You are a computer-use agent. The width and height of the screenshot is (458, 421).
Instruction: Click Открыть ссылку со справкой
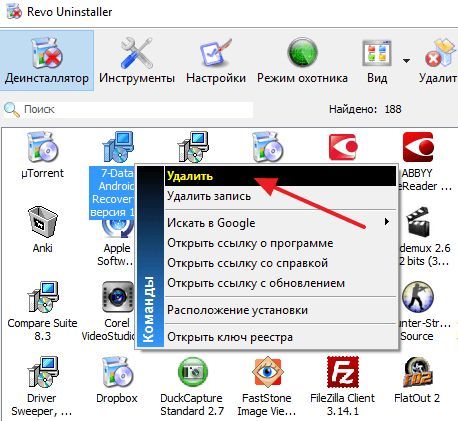pos(280,263)
